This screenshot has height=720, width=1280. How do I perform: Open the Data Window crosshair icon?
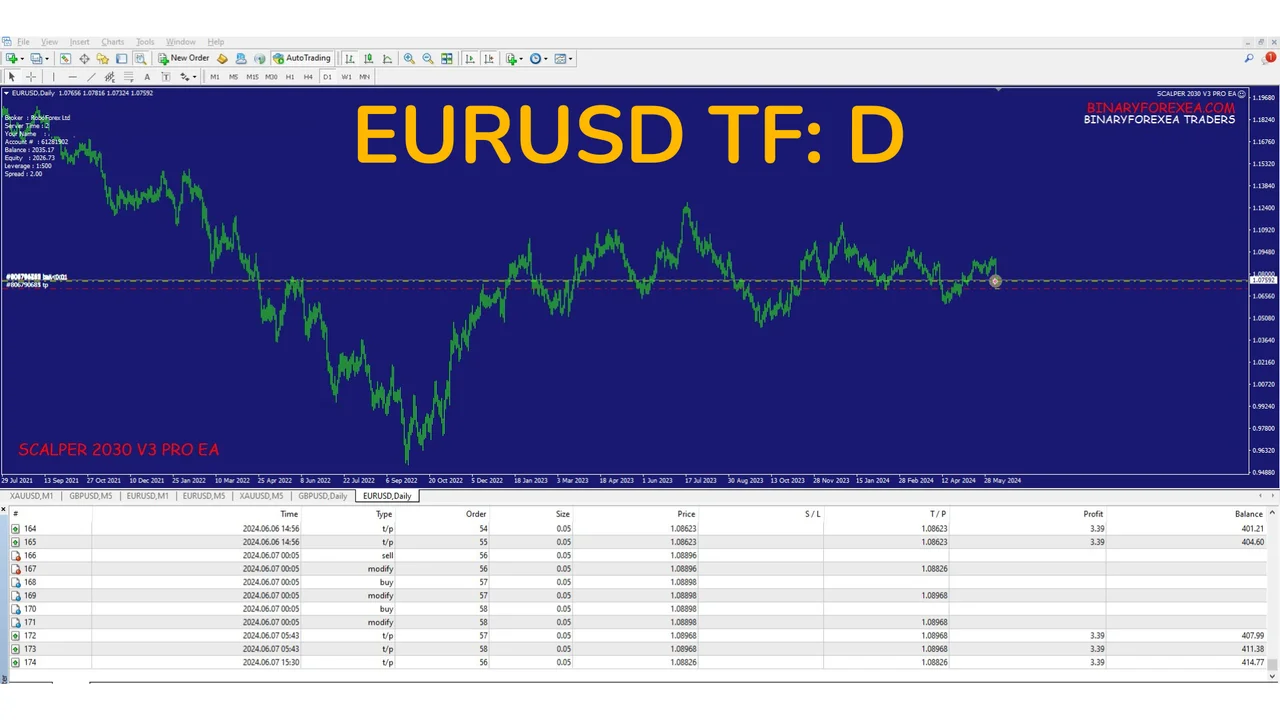point(84,59)
